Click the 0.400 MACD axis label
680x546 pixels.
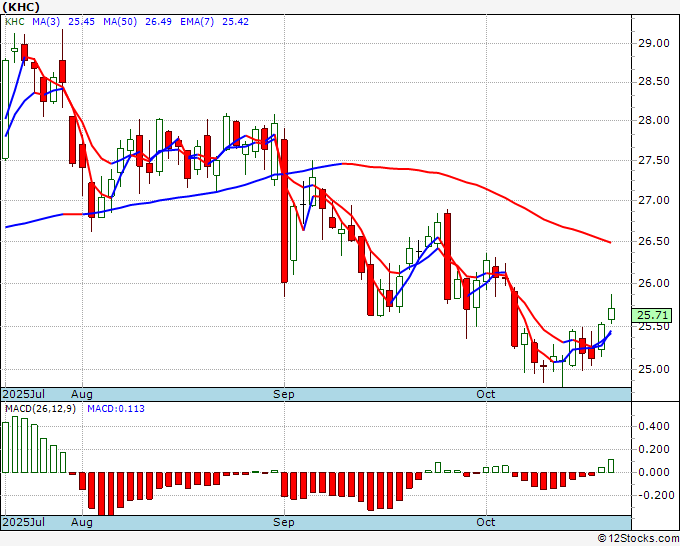pyautogui.click(x=654, y=426)
